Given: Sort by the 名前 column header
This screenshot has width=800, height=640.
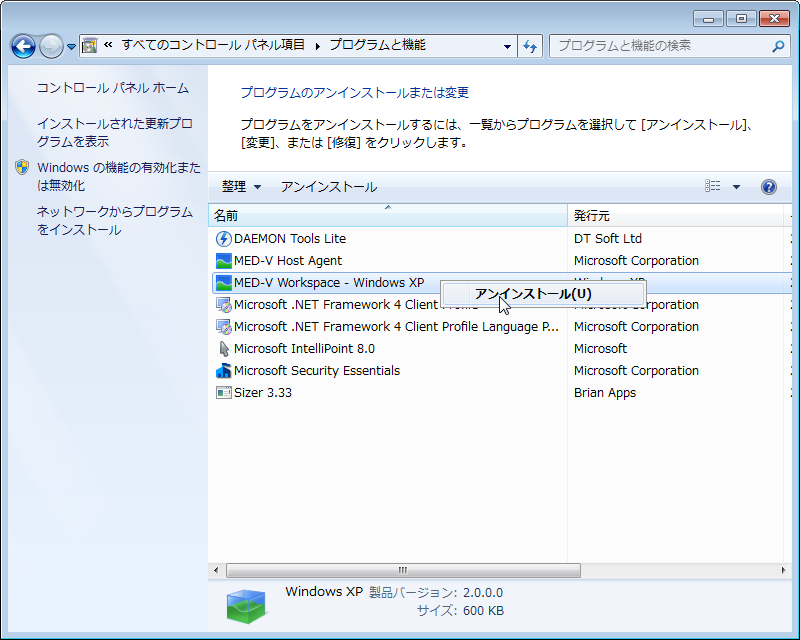Looking at the screenshot, I should coord(388,215).
